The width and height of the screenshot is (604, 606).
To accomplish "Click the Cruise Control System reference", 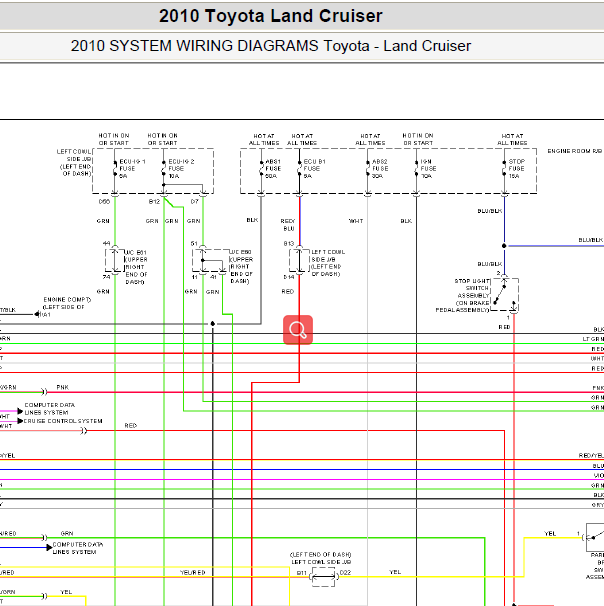I will (x=64, y=421).
